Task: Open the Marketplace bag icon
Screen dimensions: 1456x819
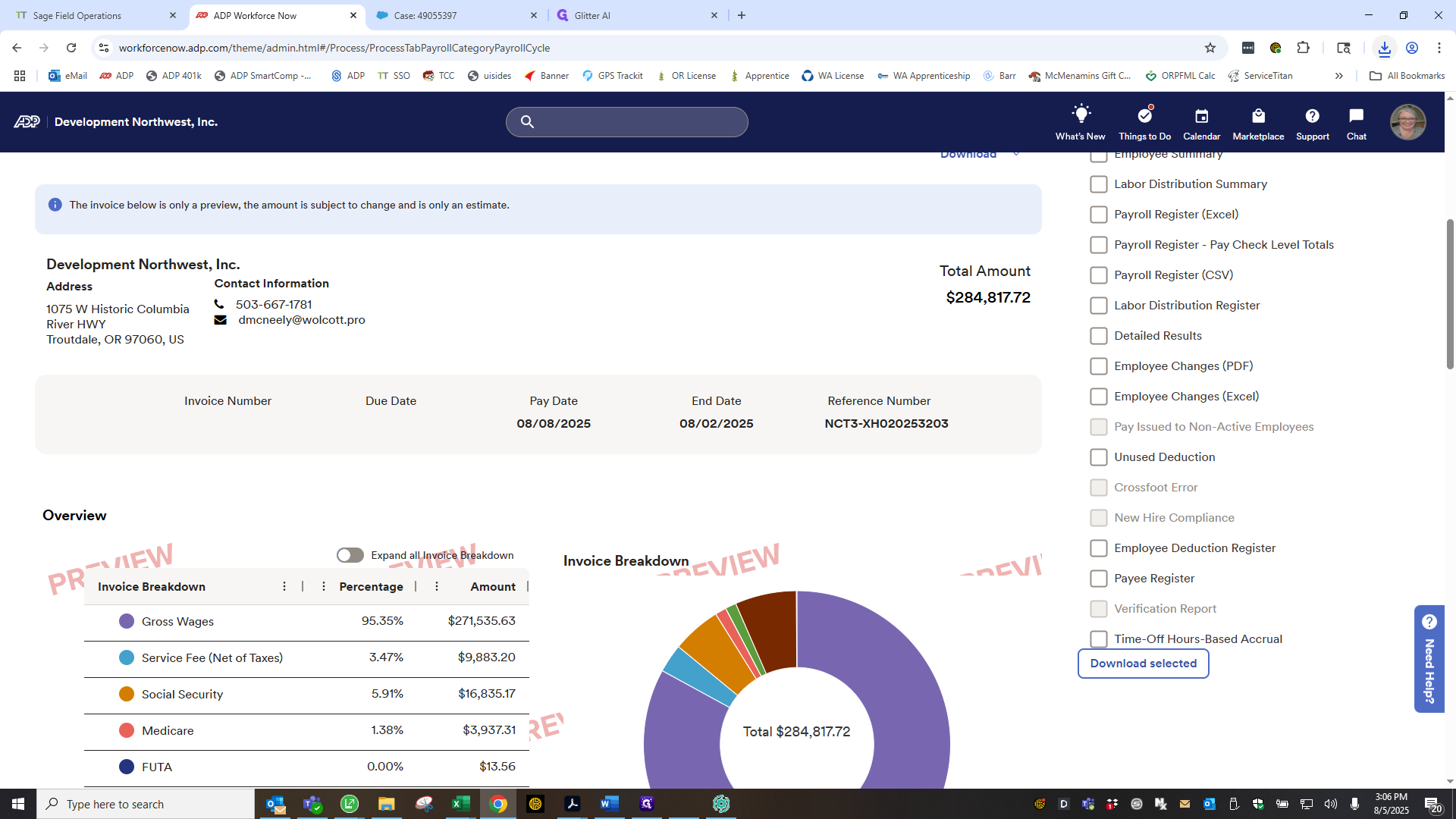Action: click(x=1258, y=116)
